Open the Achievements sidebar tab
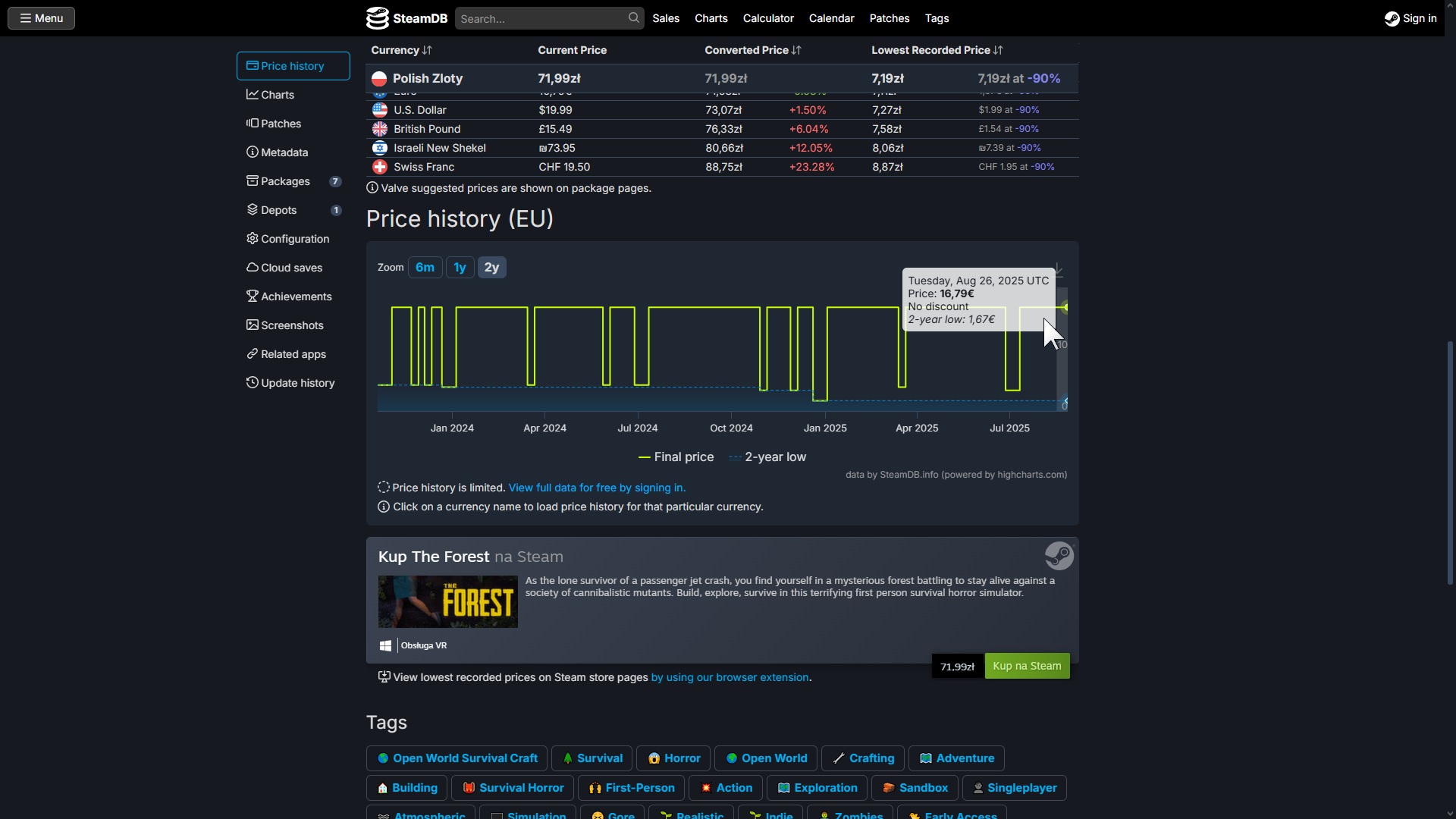 tap(293, 297)
